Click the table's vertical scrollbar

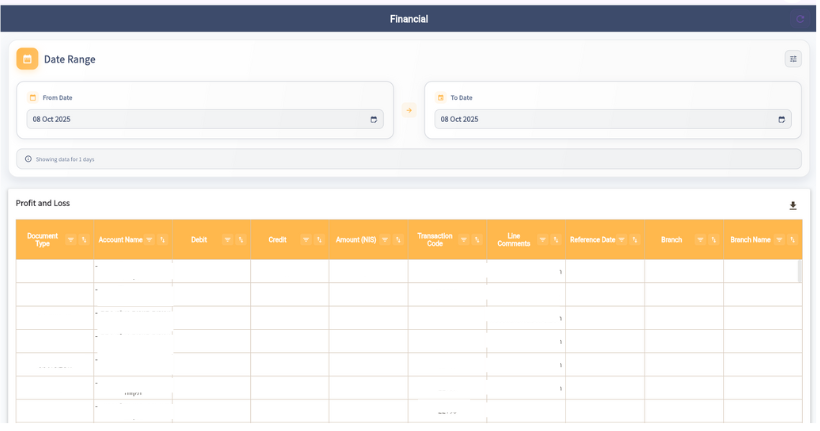[798, 272]
